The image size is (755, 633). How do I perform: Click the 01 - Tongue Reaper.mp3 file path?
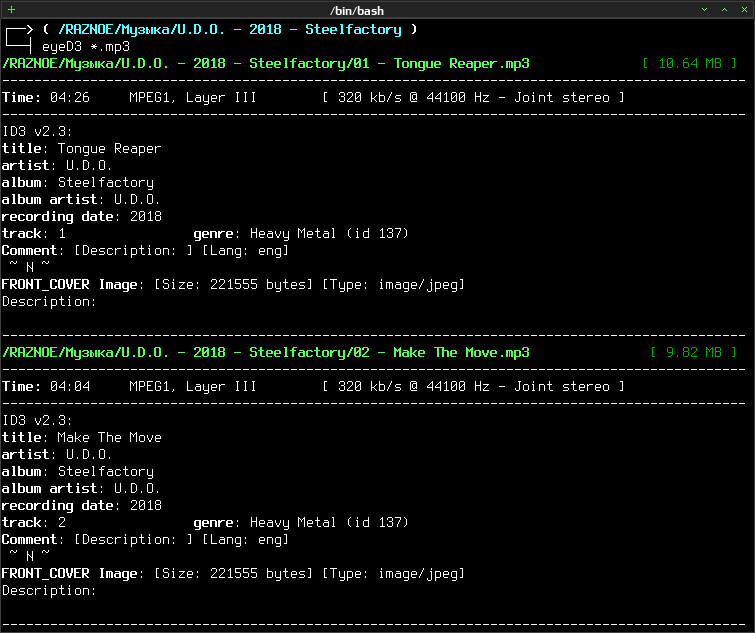(266, 64)
